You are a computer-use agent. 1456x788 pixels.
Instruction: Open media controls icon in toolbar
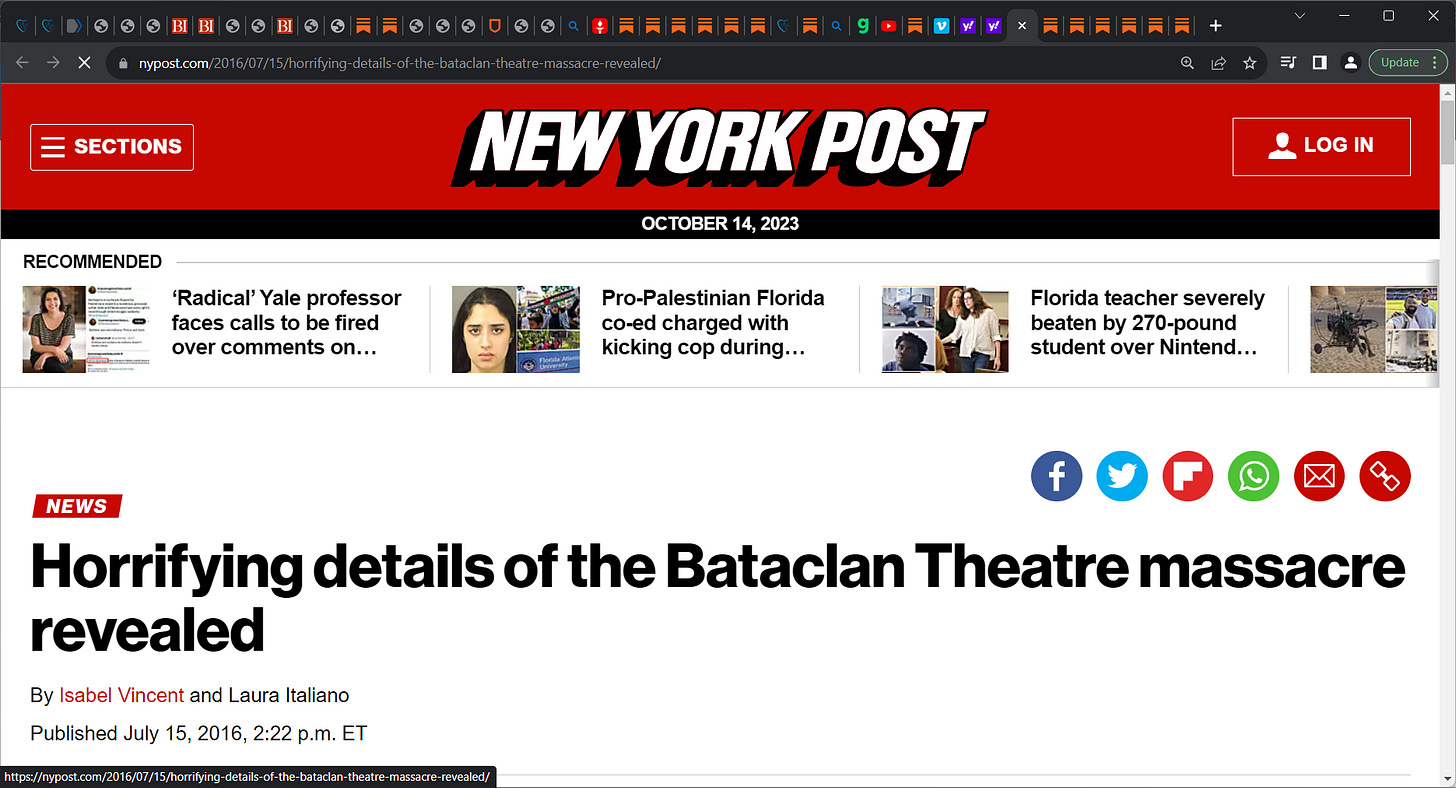(x=1288, y=62)
